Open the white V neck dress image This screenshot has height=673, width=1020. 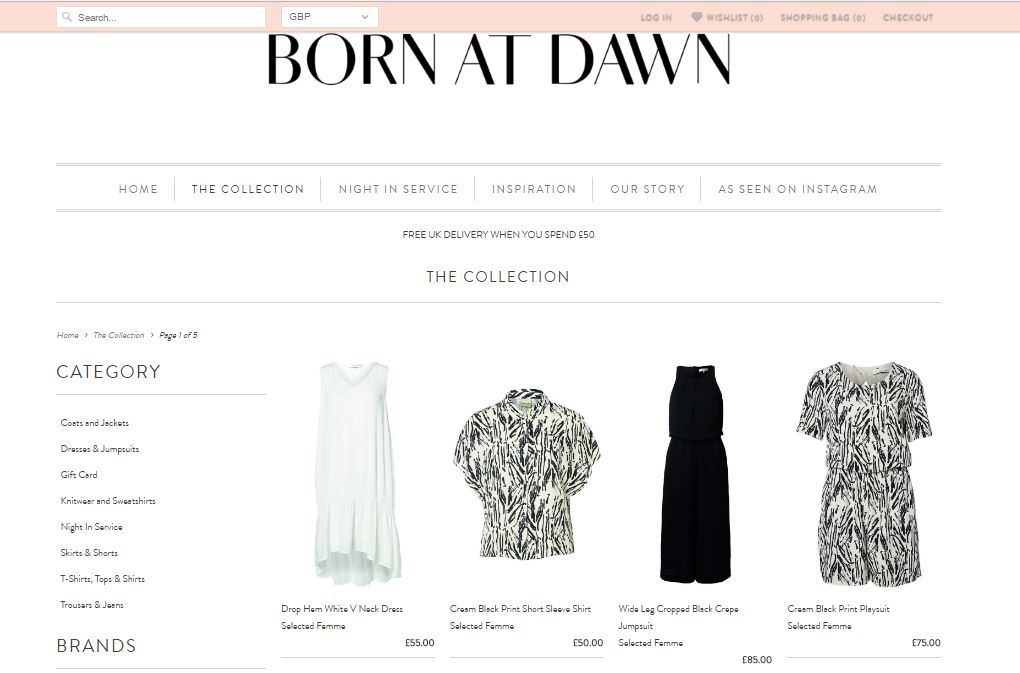[x=358, y=474]
